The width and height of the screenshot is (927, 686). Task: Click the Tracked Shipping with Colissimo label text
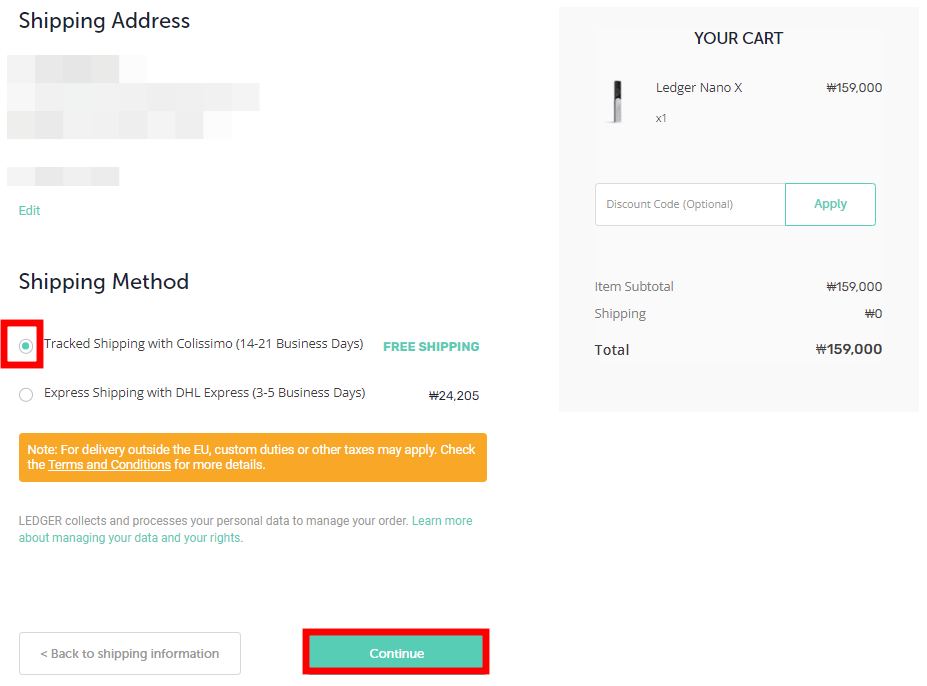[x=203, y=344]
